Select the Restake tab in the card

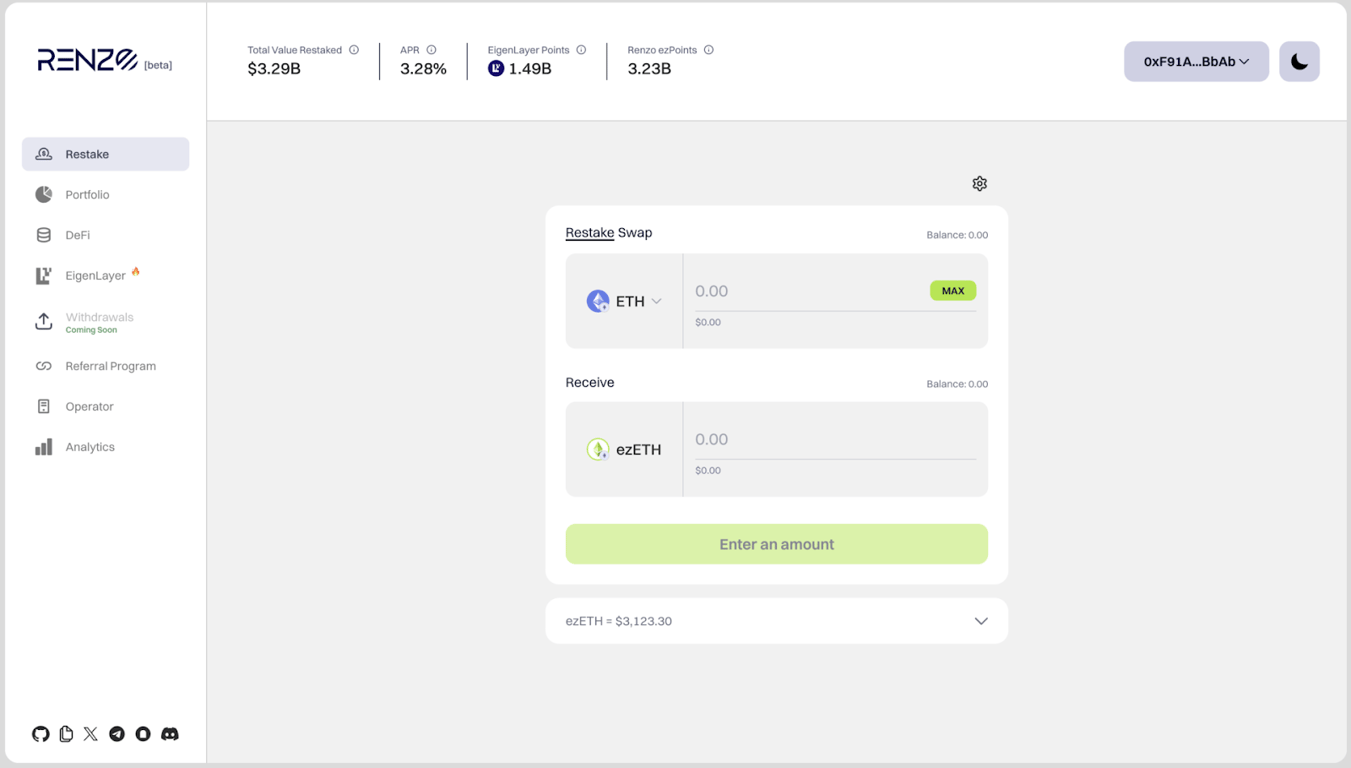(x=590, y=233)
